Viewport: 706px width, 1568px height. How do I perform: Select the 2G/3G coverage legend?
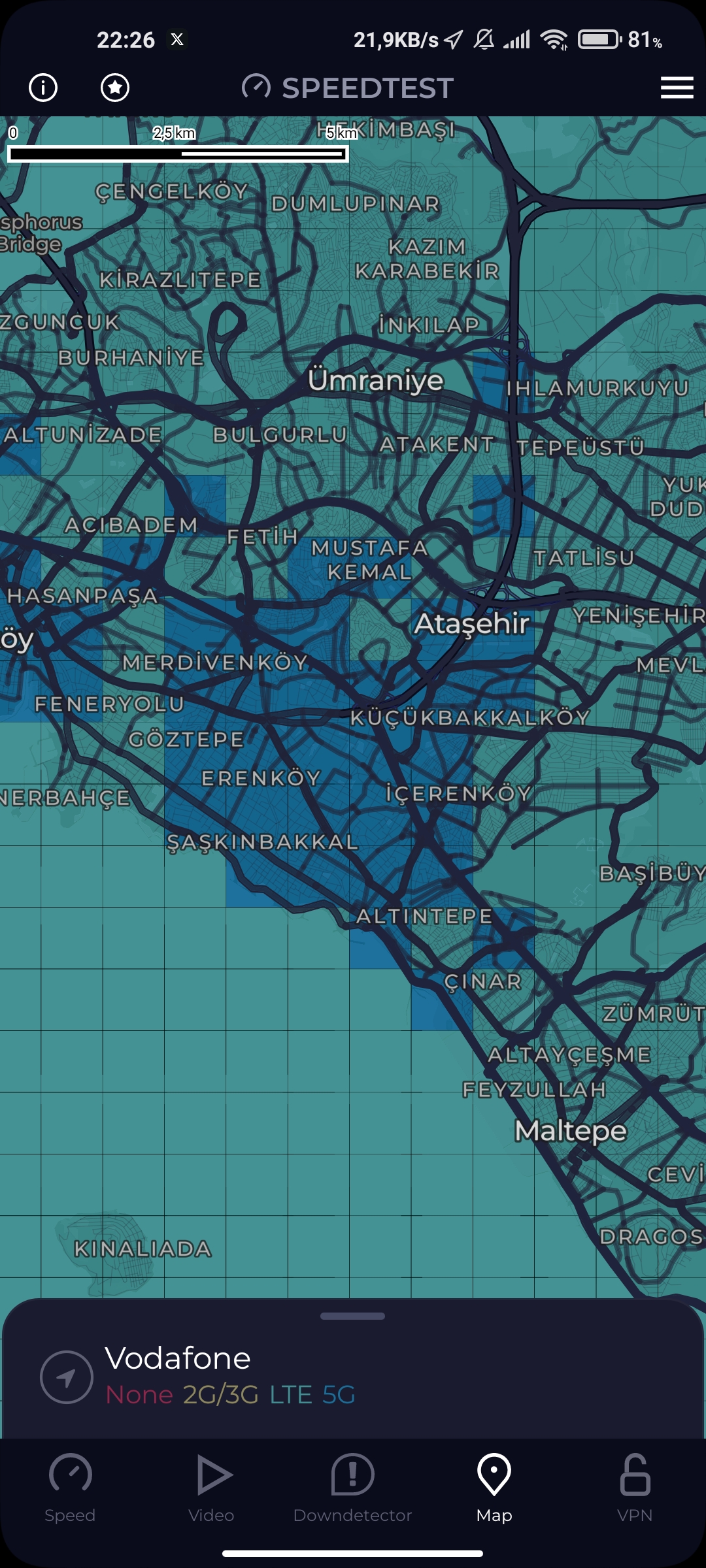click(221, 1395)
